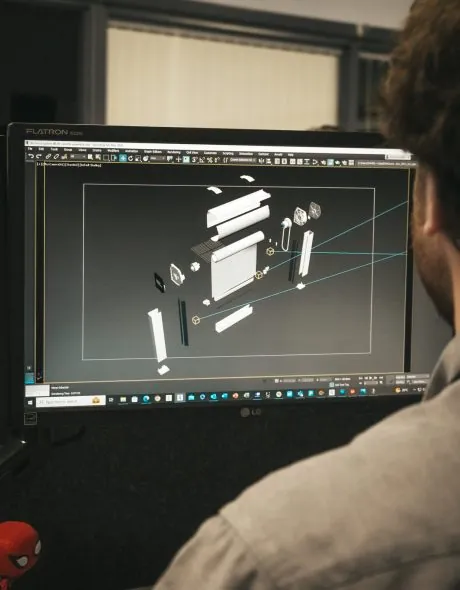Screen dimensions: 460x590
Task: Open the File menu
Action: pyautogui.click(x=30, y=149)
